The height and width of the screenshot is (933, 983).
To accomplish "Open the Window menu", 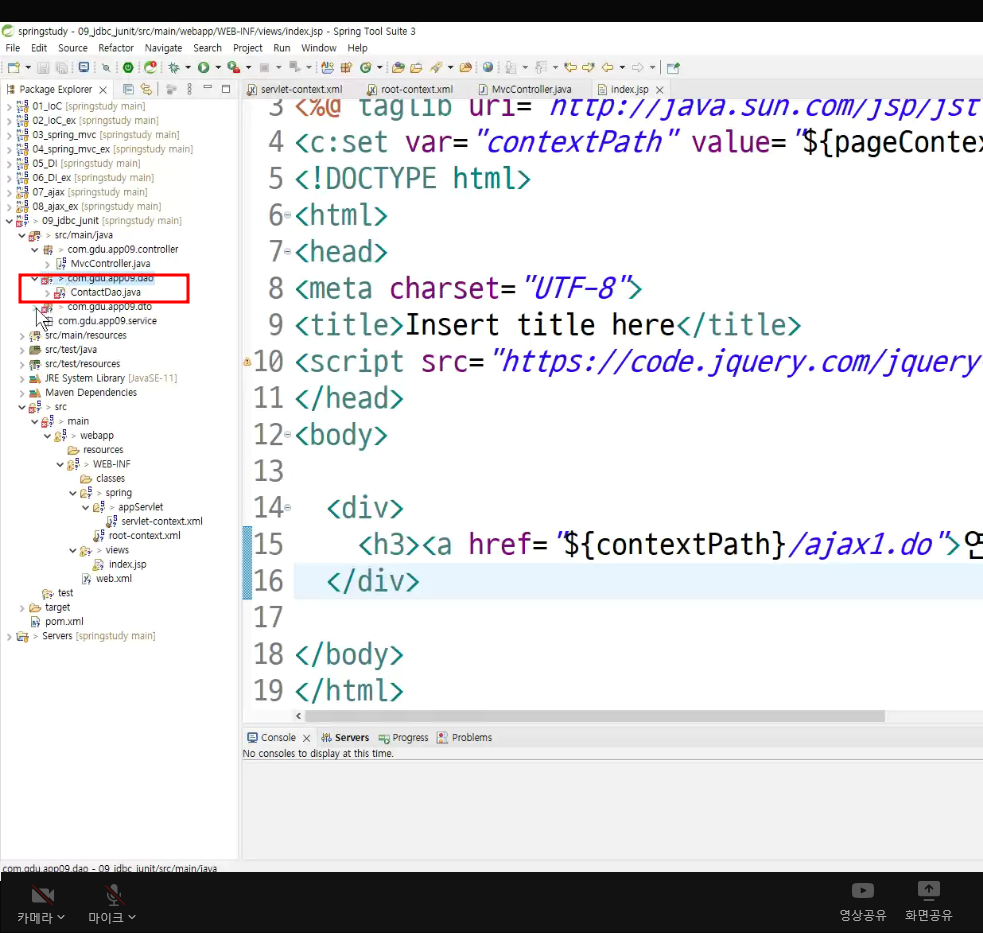I will click(318, 48).
